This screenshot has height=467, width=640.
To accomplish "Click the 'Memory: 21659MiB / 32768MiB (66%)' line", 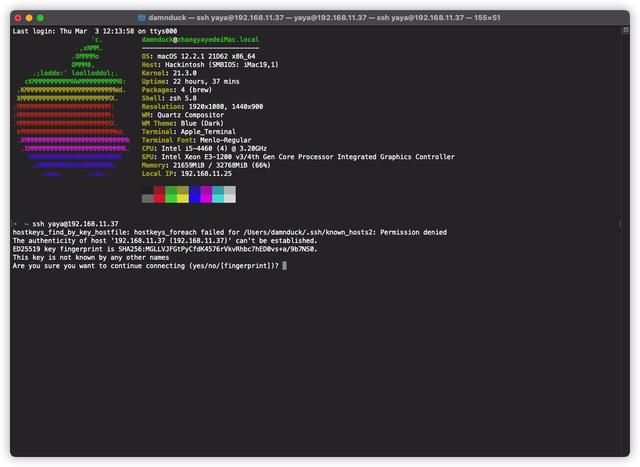I will [206, 165].
